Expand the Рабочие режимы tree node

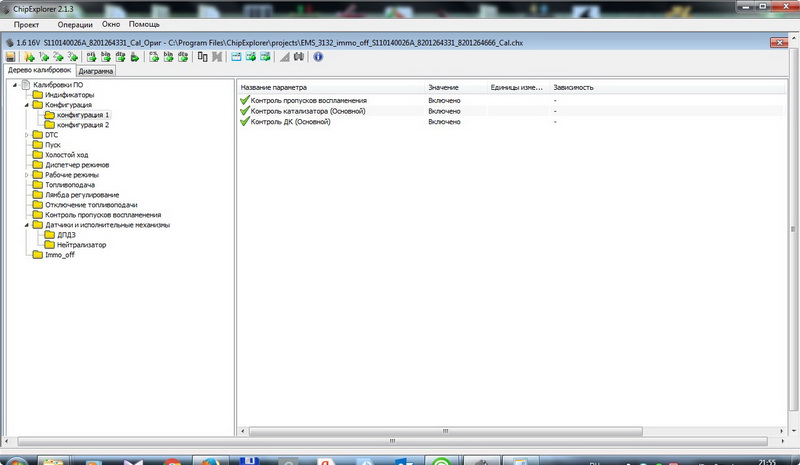coord(27,175)
